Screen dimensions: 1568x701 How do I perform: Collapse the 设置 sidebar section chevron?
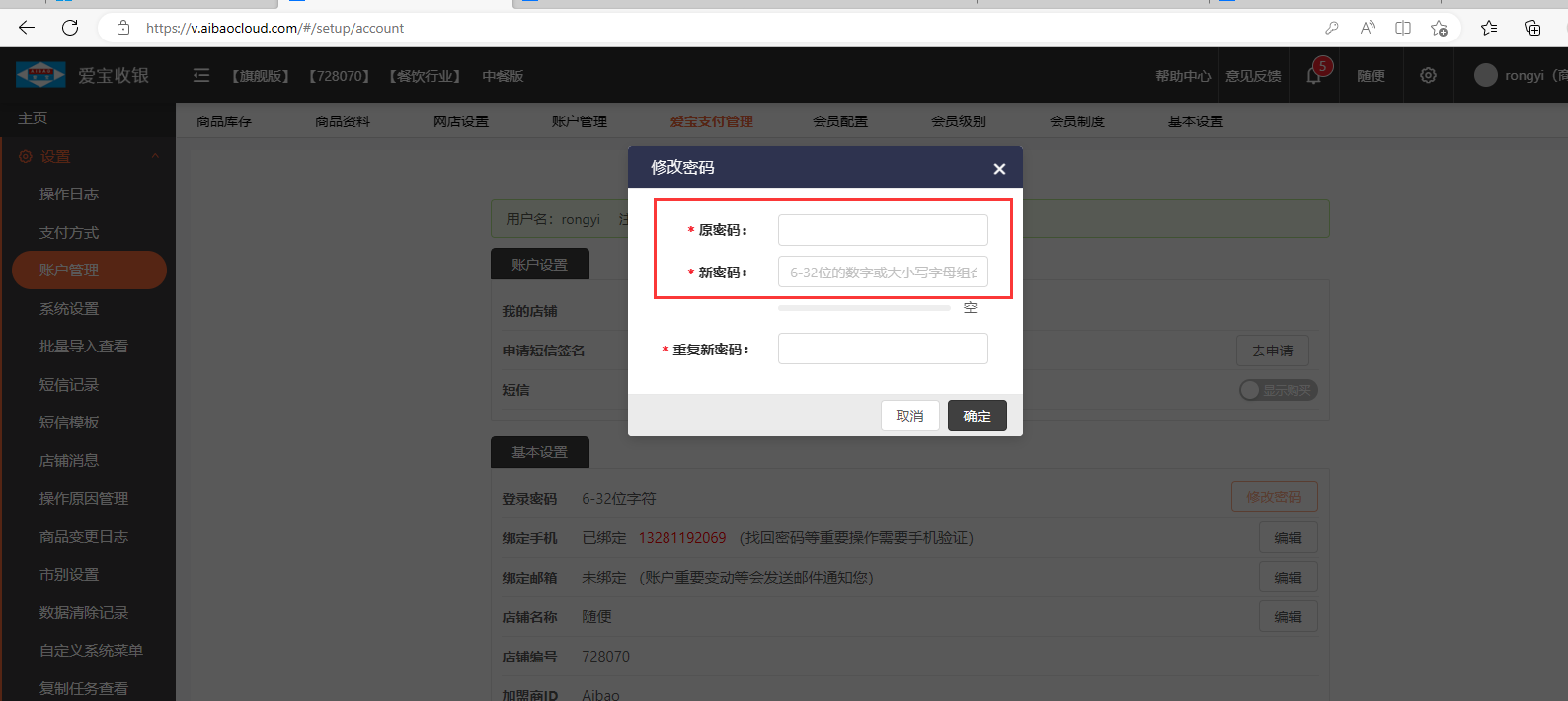(155, 156)
